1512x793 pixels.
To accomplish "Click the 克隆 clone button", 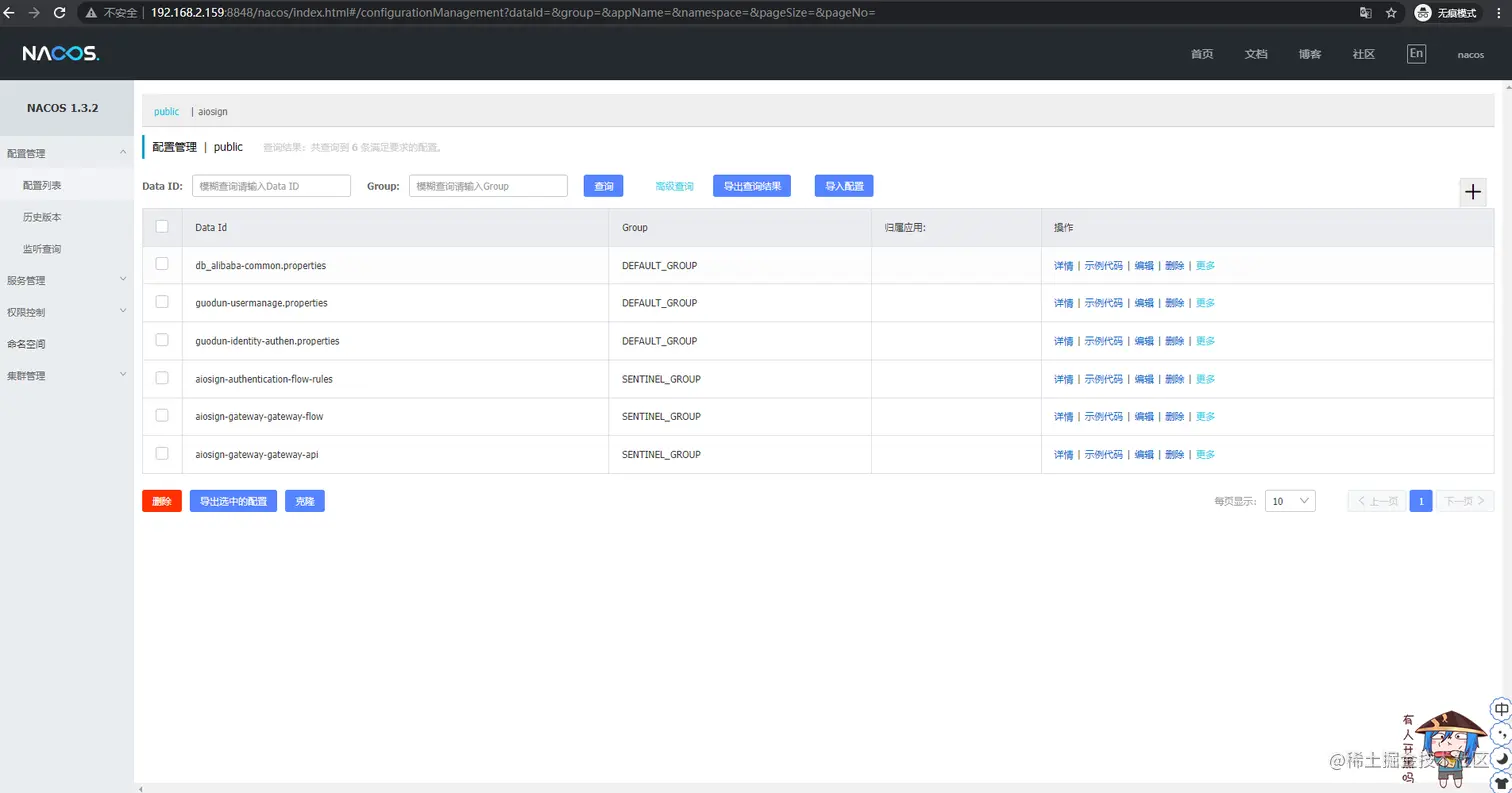I will pos(305,501).
